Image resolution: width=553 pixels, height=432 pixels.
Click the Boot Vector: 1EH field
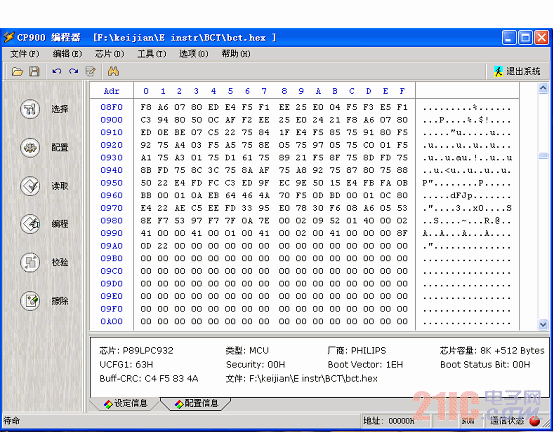(x=365, y=365)
